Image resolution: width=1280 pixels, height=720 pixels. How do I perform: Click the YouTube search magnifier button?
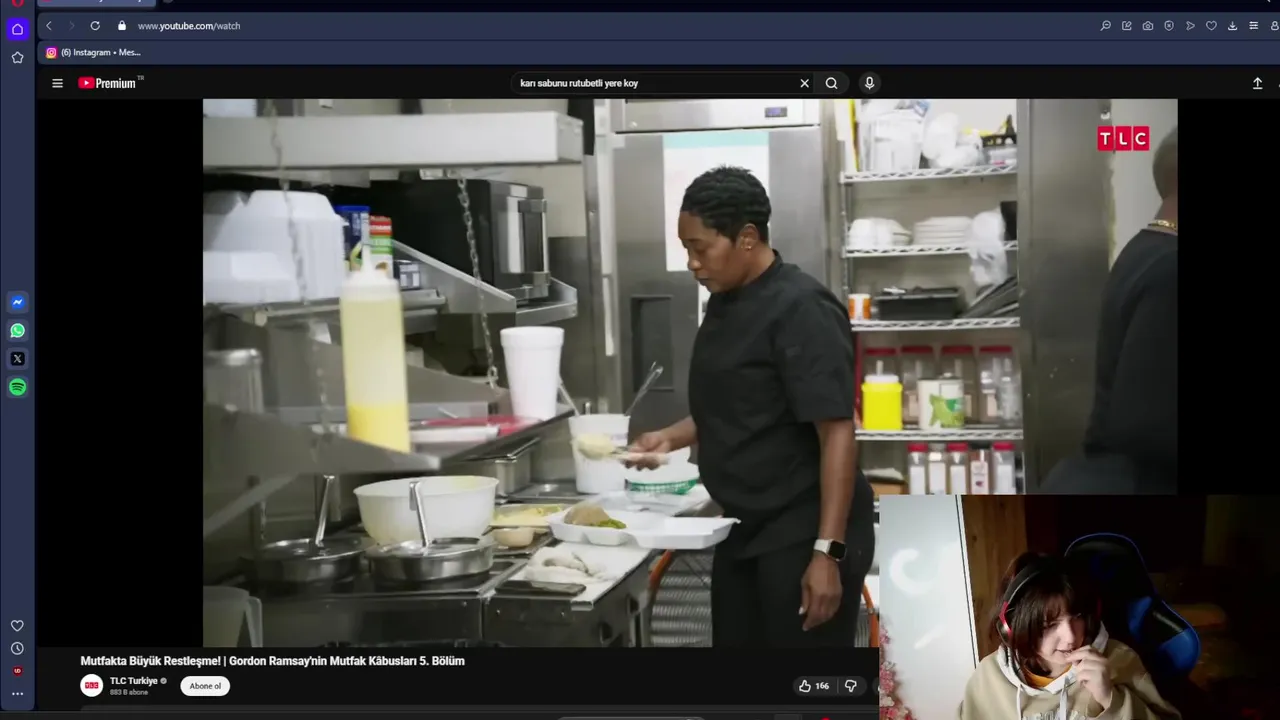pyautogui.click(x=831, y=83)
